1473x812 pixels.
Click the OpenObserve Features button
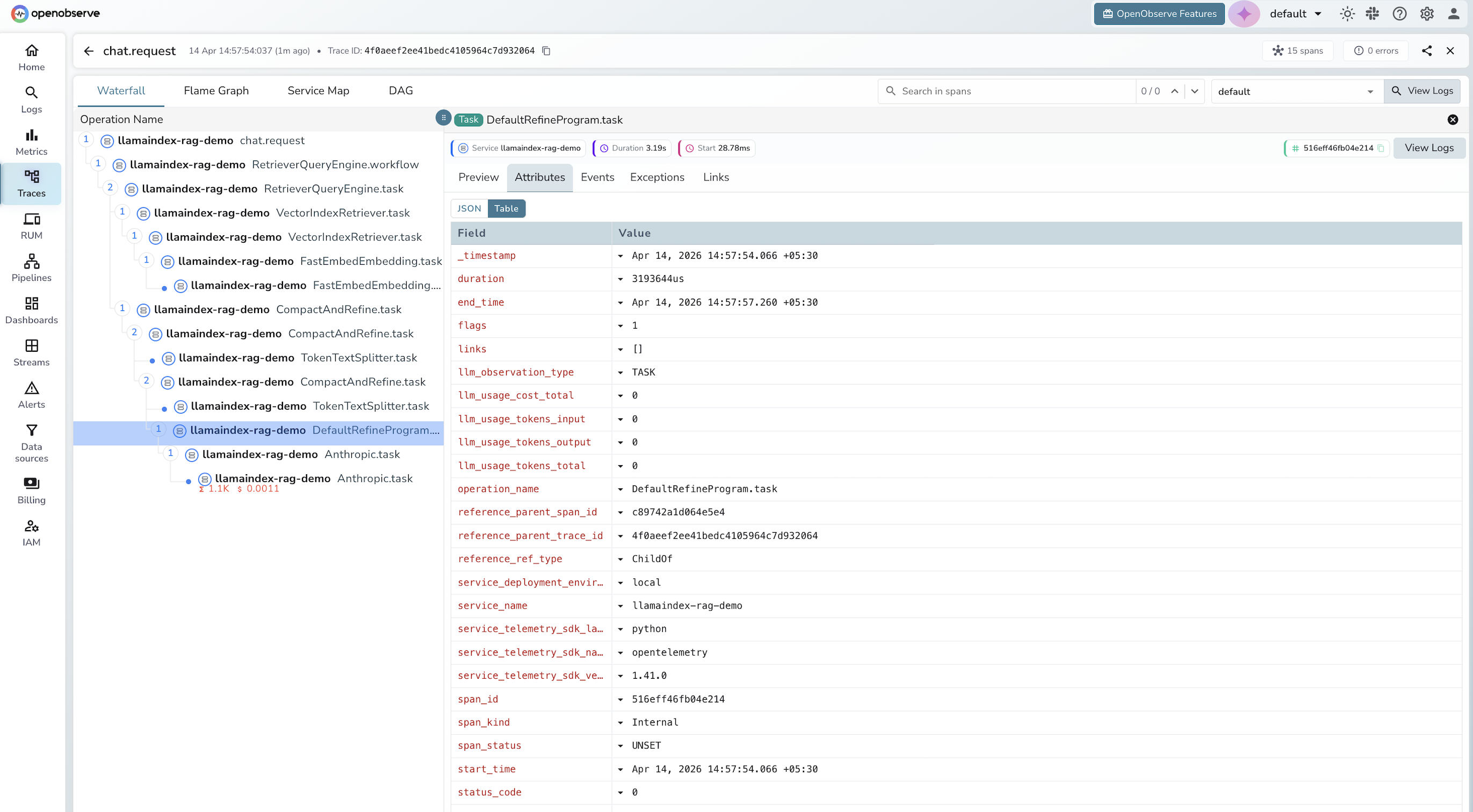click(1159, 13)
